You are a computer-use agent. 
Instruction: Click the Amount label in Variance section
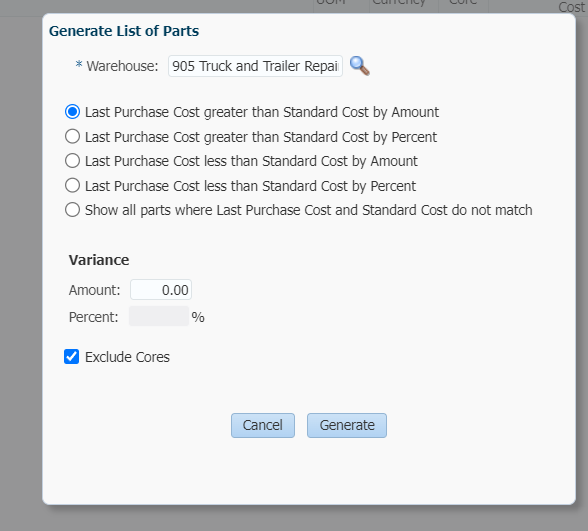pyautogui.click(x=94, y=290)
